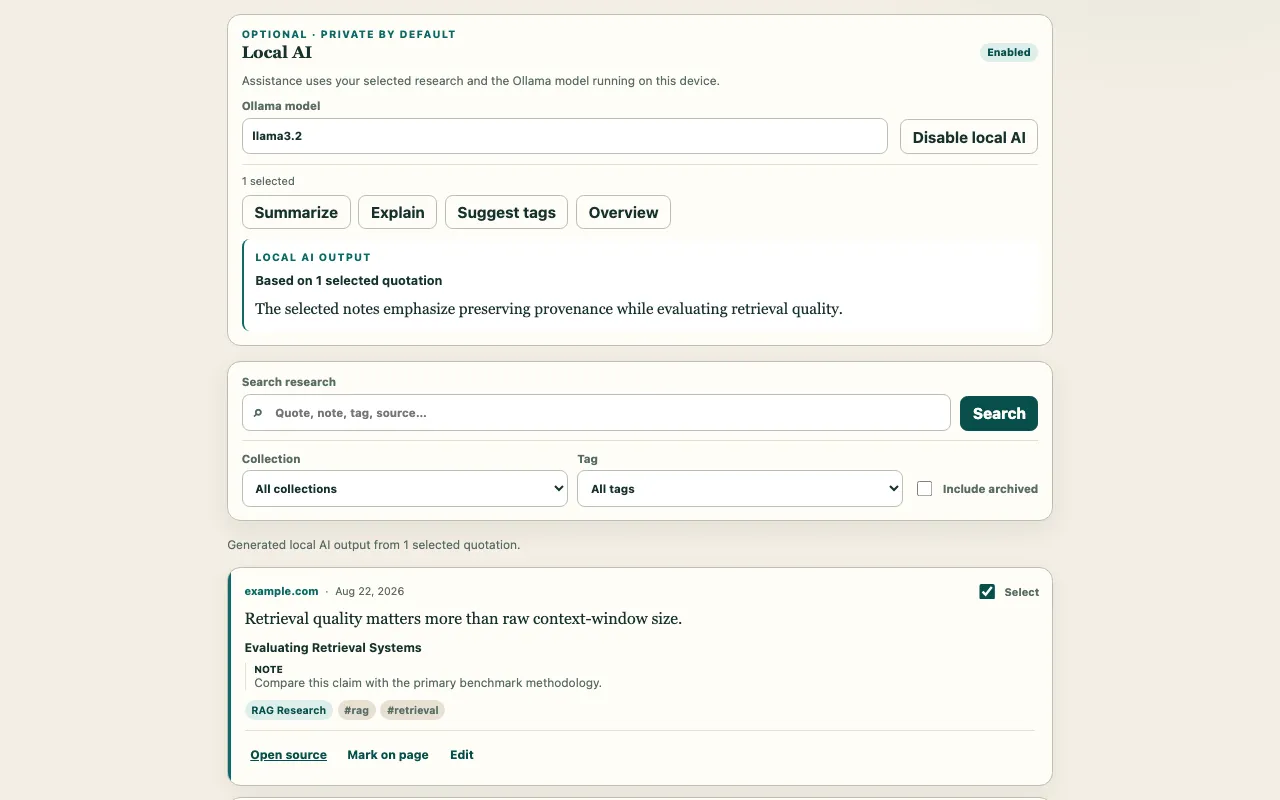Image resolution: width=1280 pixels, height=800 pixels.
Task: Click the note about benchmark methodology
Action: tap(428, 683)
